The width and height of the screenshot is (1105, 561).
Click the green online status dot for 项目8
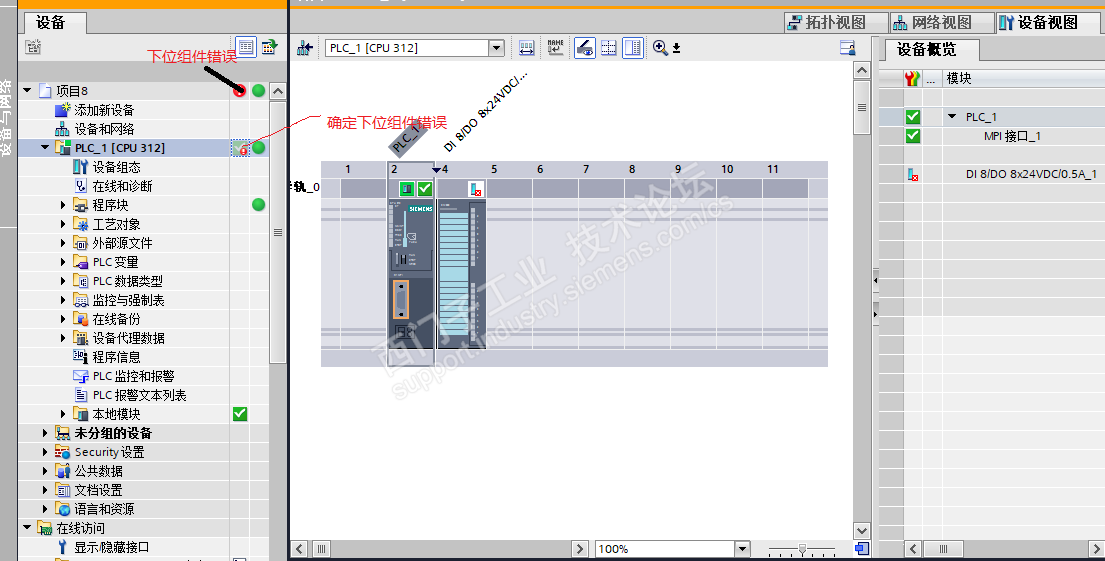(x=259, y=90)
